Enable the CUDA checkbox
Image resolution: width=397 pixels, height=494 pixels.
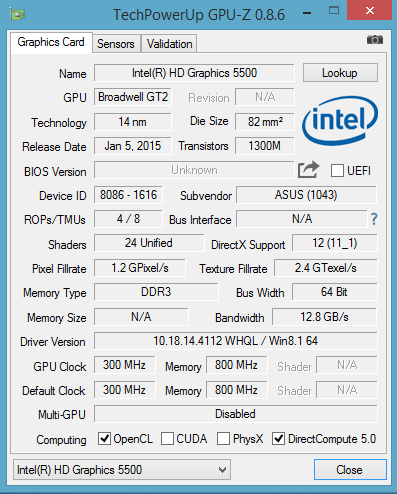pyautogui.click(x=167, y=439)
